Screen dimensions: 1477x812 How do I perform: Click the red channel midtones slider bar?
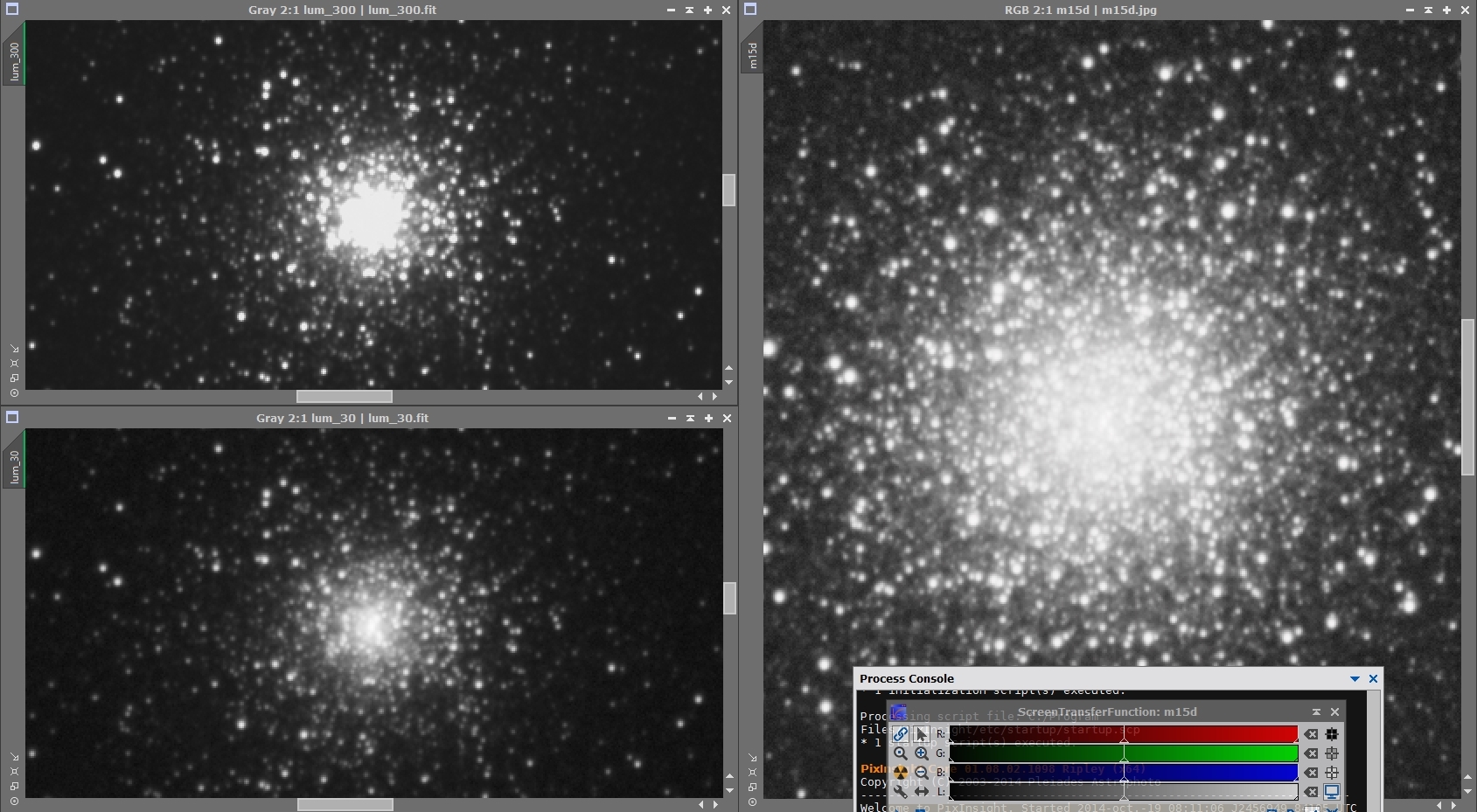pyautogui.click(x=1124, y=734)
